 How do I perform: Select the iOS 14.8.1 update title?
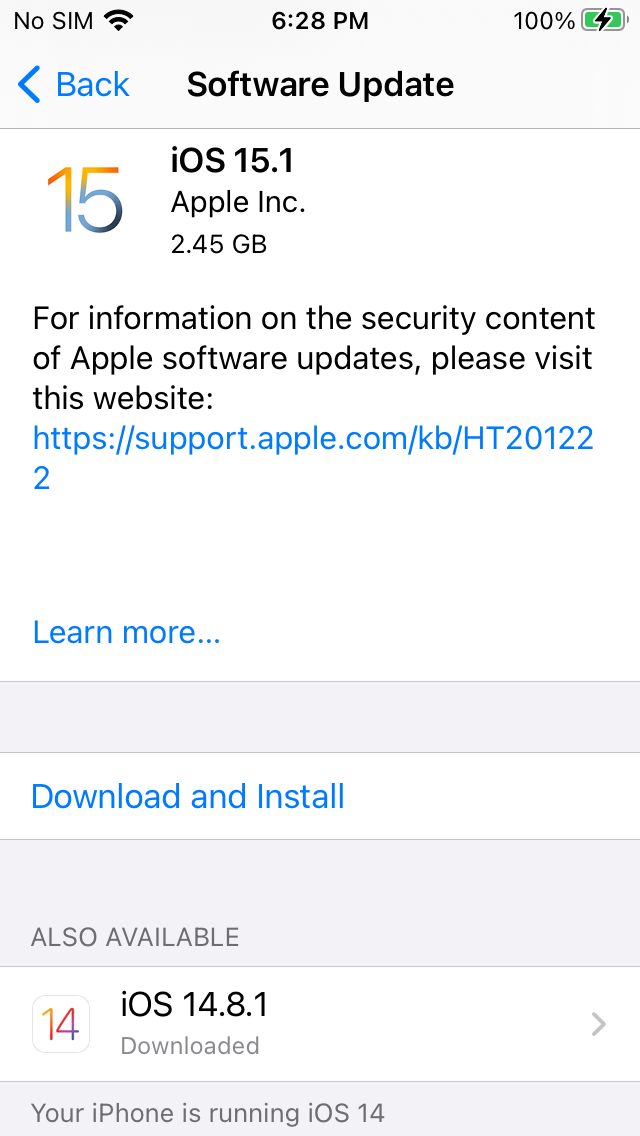click(194, 1005)
